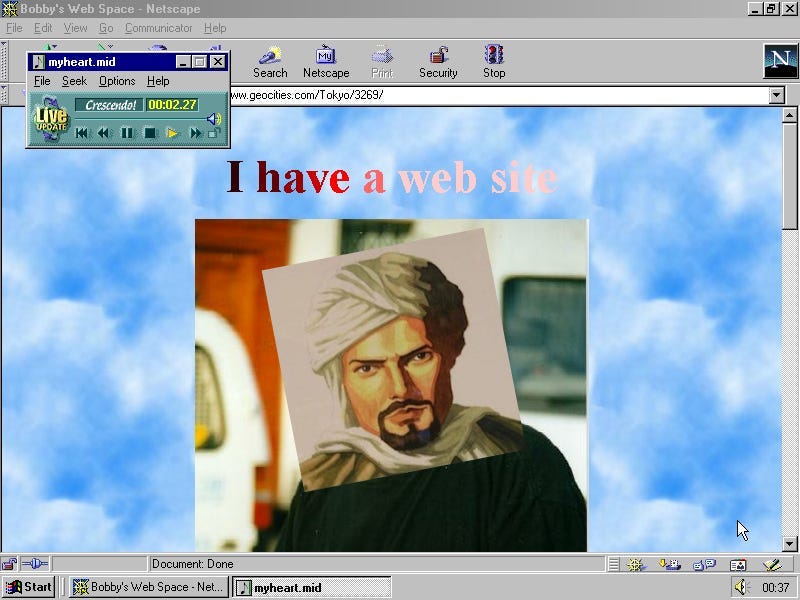
Task: Click the page scrollbar down arrow
Action: point(789,544)
